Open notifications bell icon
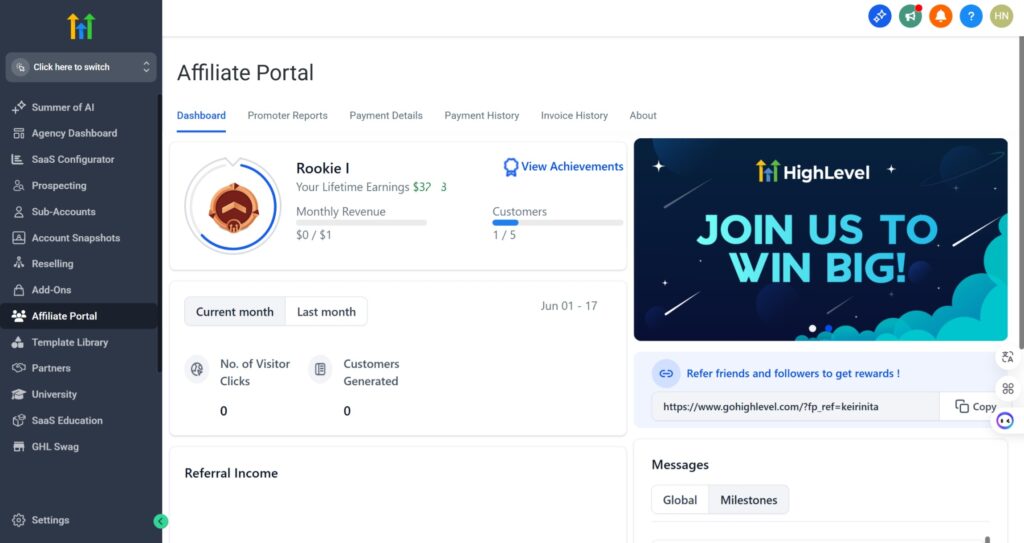The width and height of the screenshot is (1024, 543). click(x=940, y=16)
